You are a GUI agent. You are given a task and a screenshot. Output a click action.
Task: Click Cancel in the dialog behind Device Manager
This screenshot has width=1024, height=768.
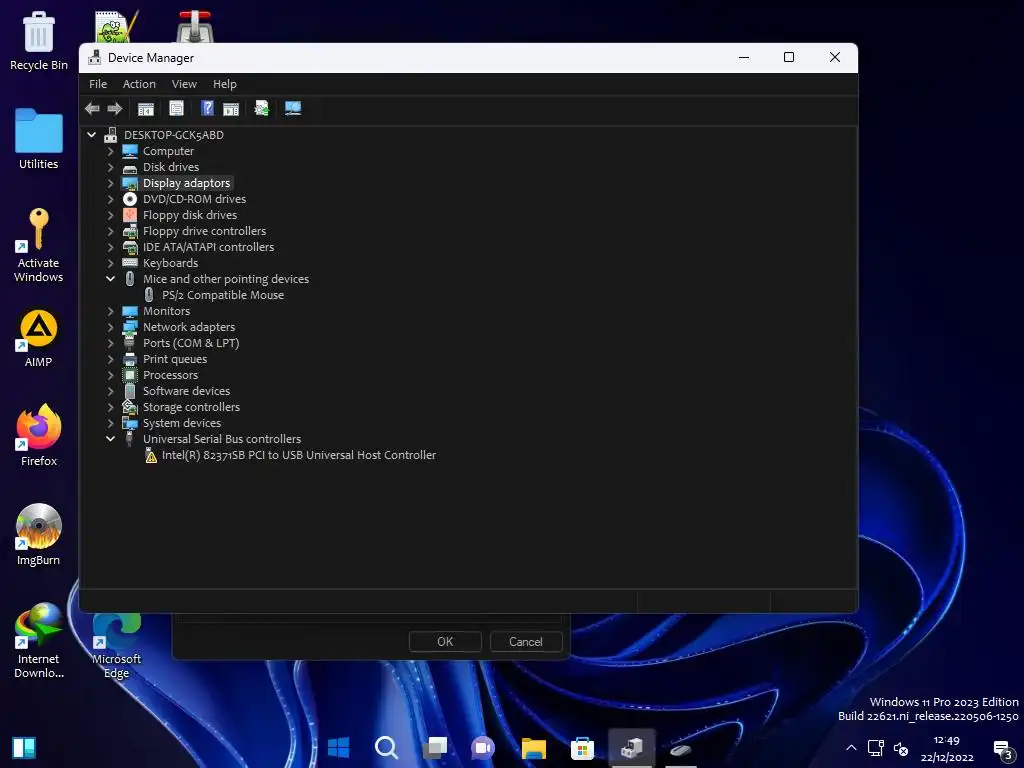point(526,642)
